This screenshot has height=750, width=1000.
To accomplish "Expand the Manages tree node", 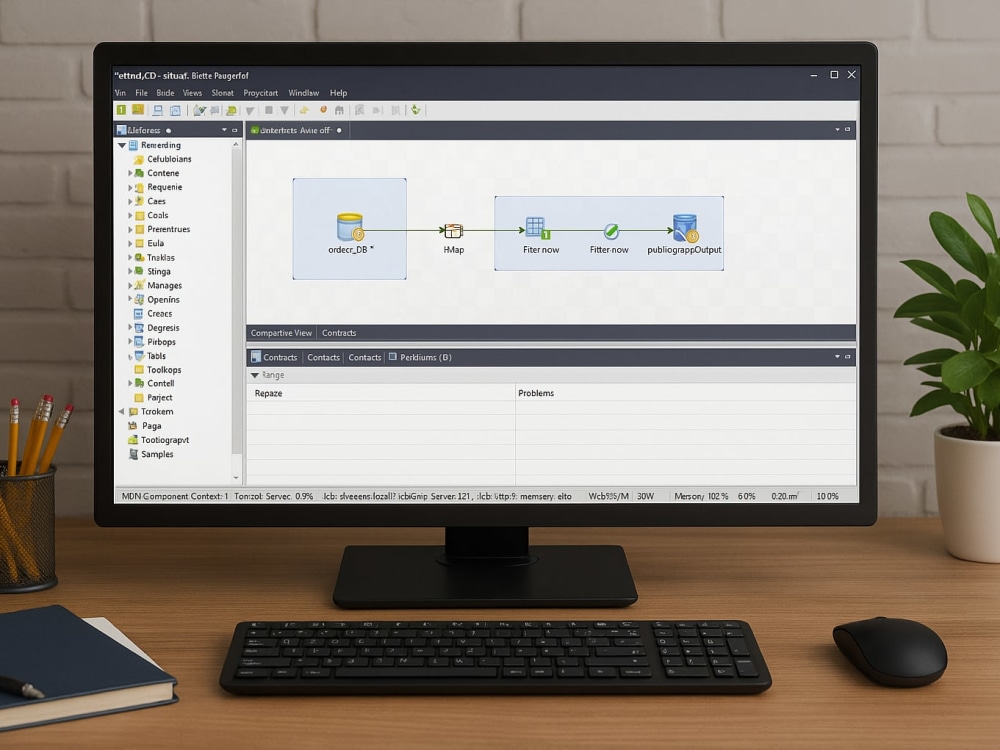I will click(x=130, y=285).
